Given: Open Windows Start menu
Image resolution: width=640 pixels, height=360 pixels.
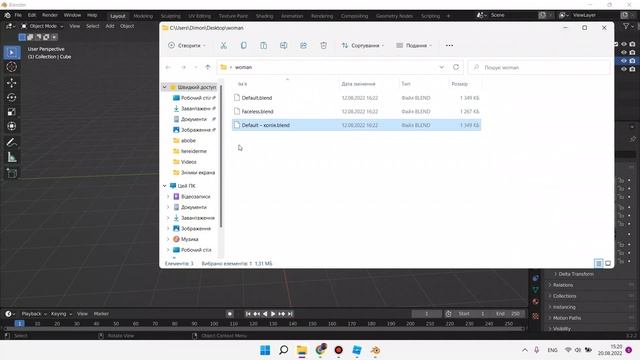Looking at the screenshot, I should [x=265, y=350].
